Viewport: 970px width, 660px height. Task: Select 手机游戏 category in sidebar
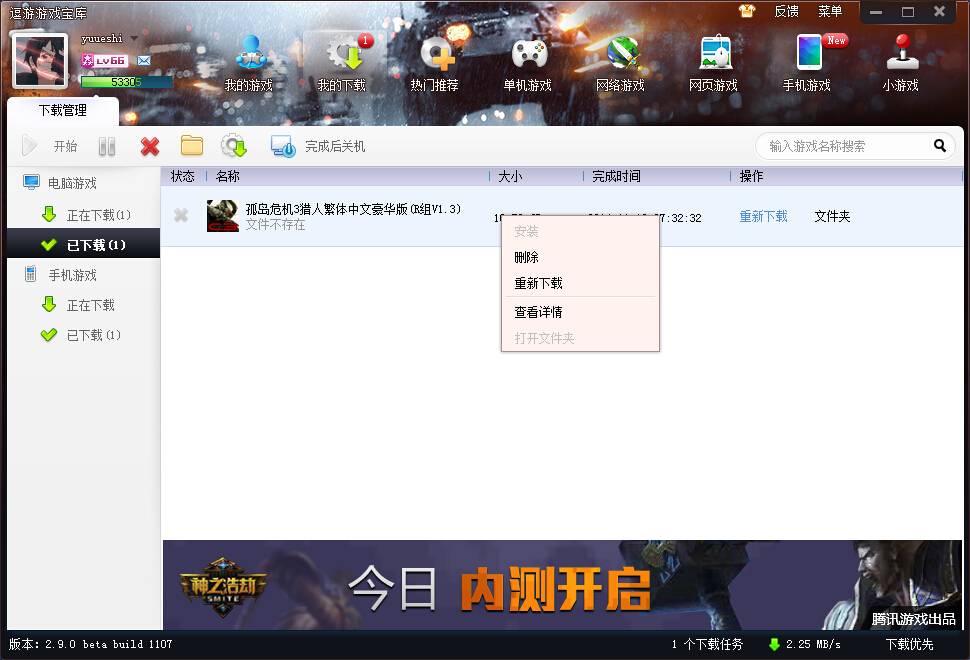click(61, 275)
